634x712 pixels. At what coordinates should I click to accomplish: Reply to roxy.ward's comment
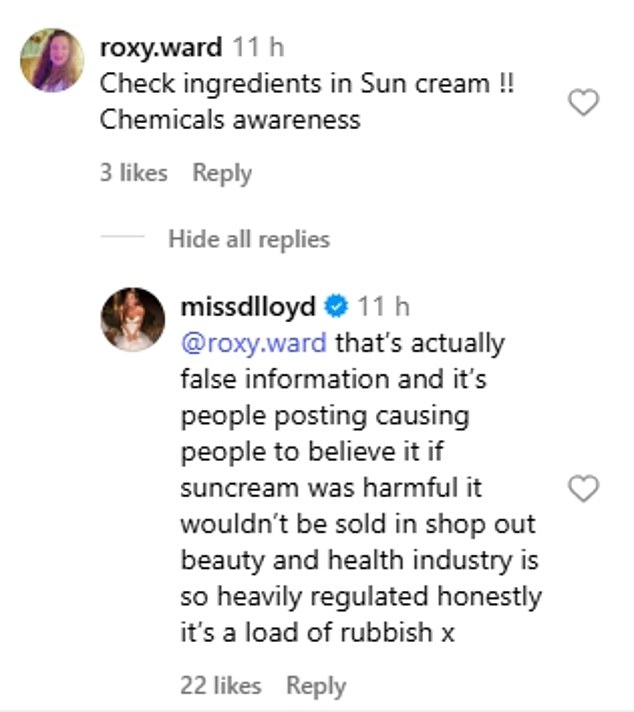point(222,173)
